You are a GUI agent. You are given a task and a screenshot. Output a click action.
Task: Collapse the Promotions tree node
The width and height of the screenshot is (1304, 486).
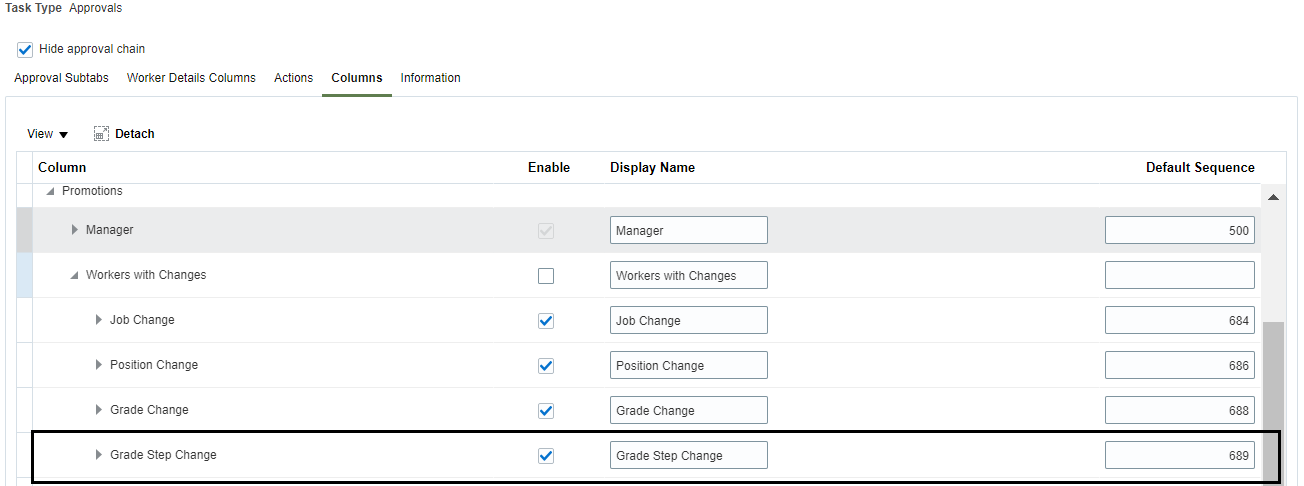click(50, 191)
